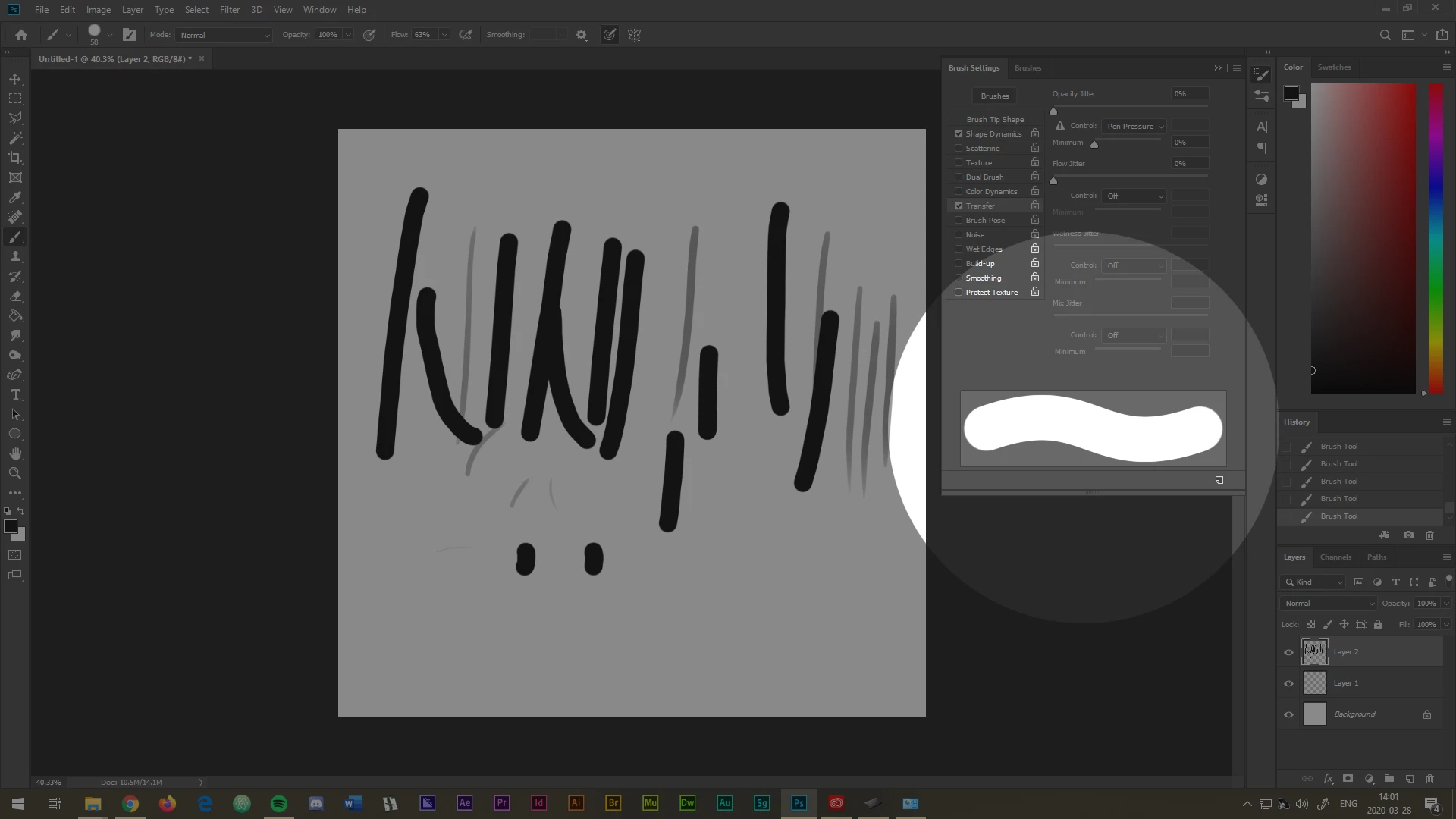Click the vertical hue spectrum slider
The width and height of the screenshot is (1456, 819).
(1436, 239)
